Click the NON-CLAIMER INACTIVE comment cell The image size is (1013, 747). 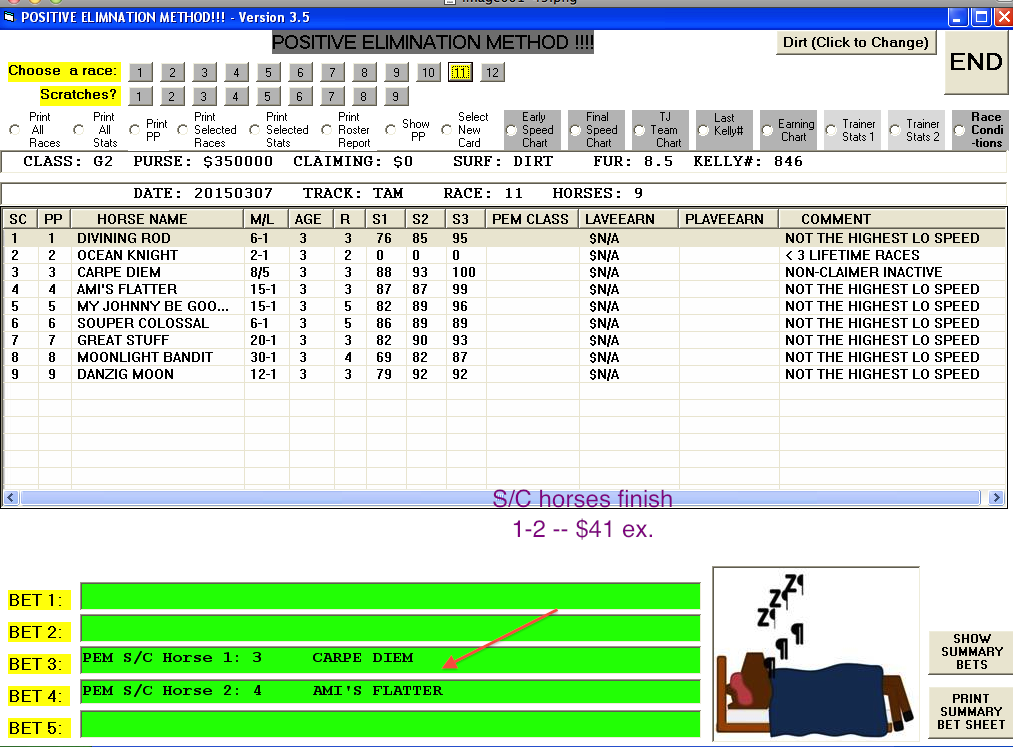click(x=892, y=272)
